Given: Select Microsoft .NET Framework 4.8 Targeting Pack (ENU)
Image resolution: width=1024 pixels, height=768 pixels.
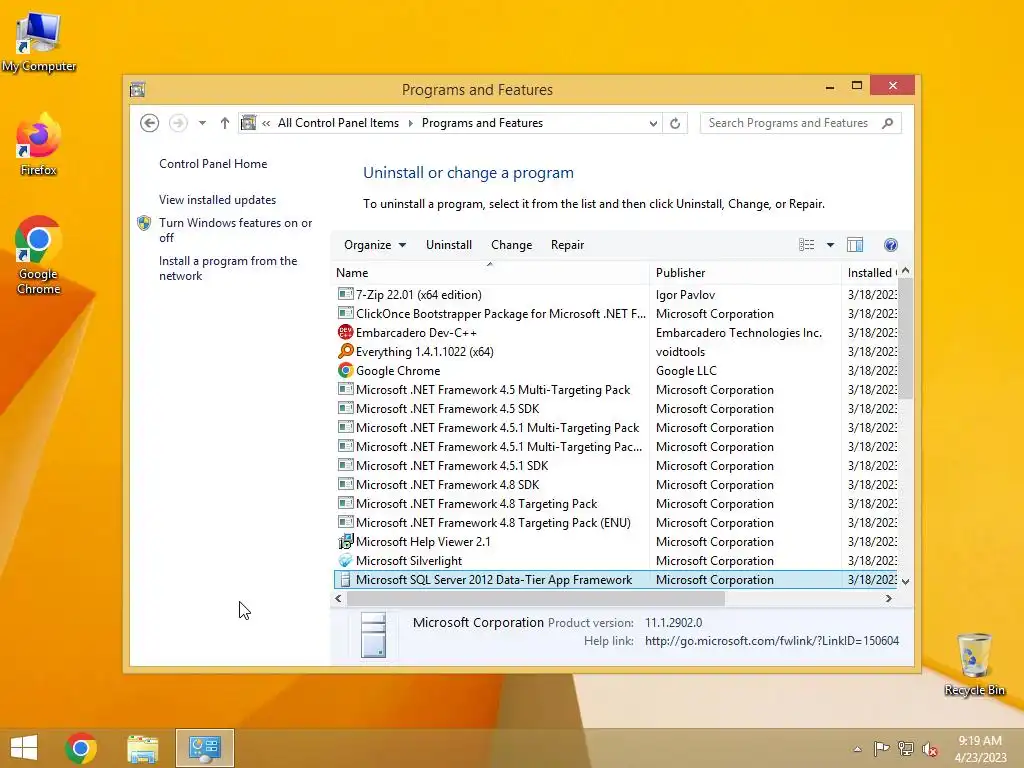Looking at the screenshot, I should tap(615, 522).
